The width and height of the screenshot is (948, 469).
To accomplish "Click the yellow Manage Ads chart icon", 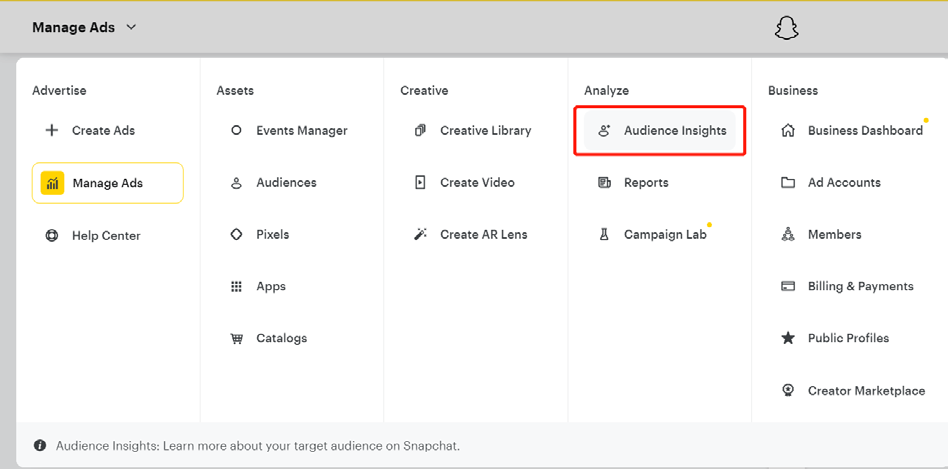I will pyautogui.click(x=53, y=183).
